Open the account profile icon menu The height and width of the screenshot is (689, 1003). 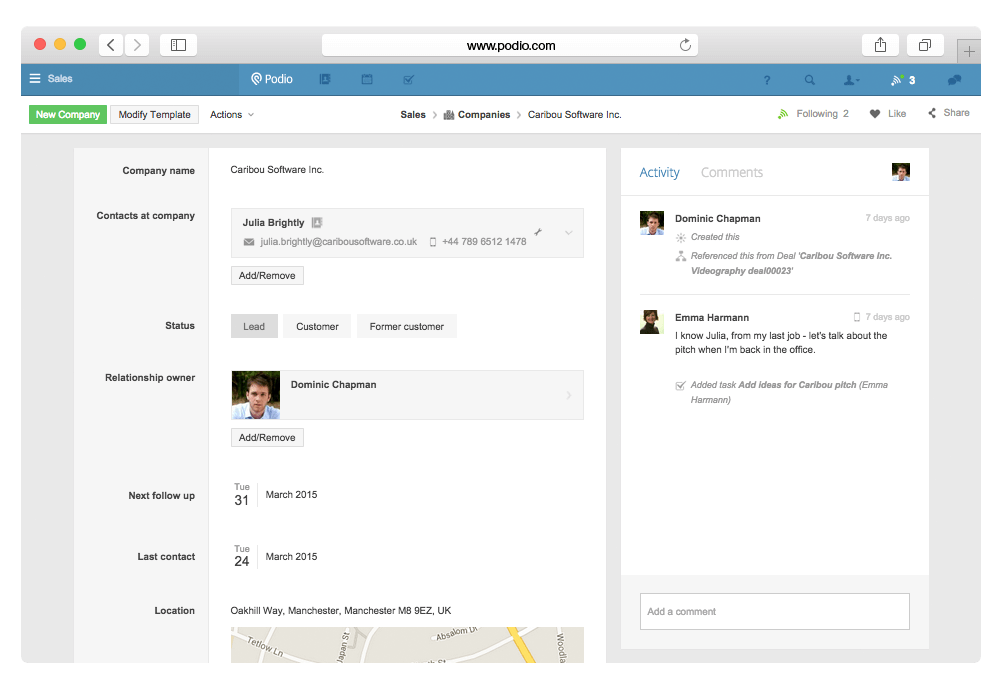[851, 80]
